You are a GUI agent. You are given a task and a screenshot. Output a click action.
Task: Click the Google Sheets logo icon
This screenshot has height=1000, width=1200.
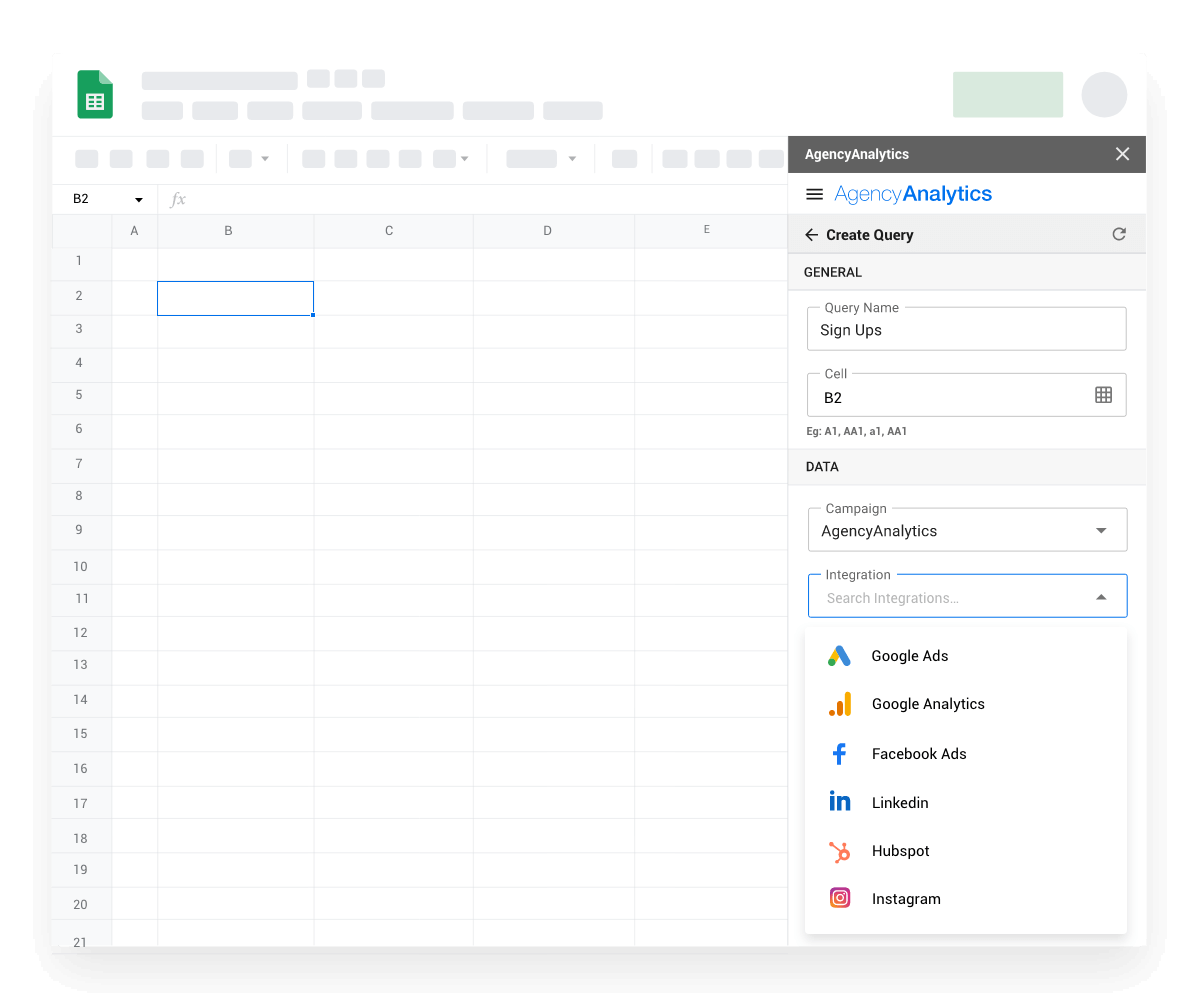pos(94,94)
